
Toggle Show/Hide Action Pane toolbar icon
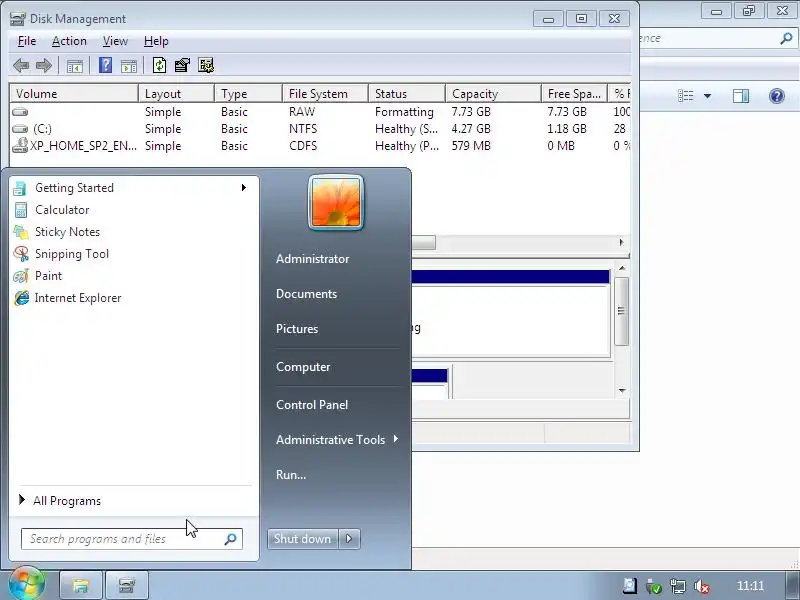(129, 66)
